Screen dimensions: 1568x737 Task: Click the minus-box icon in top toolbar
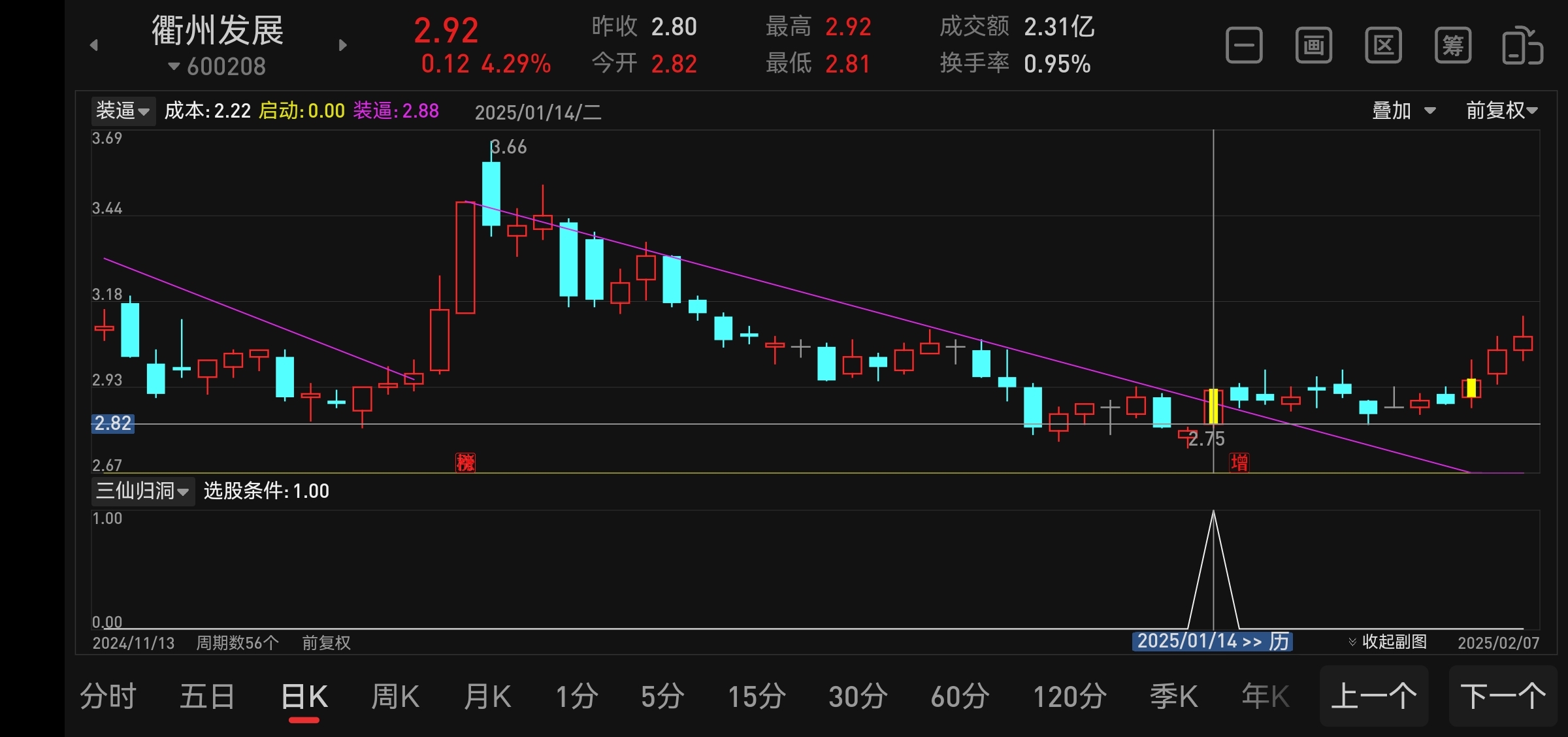click(x=1243, y=46)
